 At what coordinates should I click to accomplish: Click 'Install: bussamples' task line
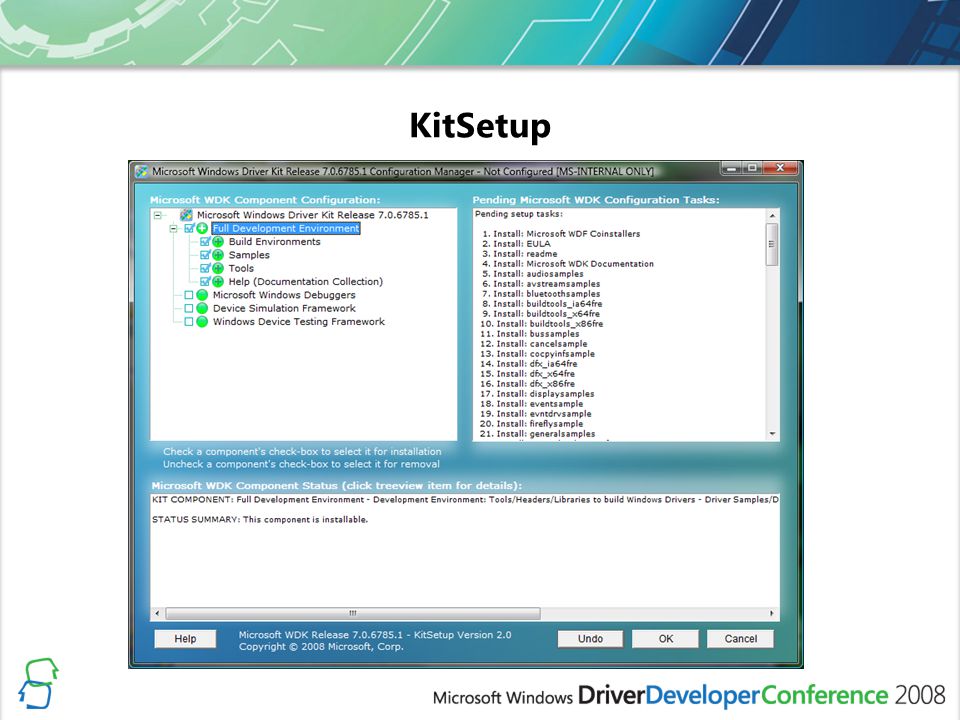(x=530, y=334)
